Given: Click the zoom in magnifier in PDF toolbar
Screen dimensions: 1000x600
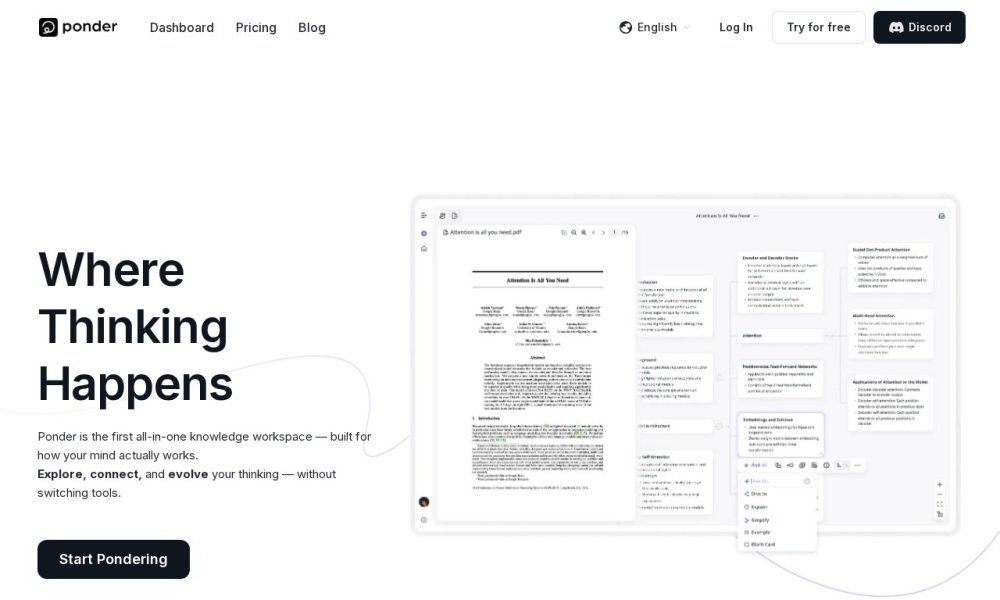Looking at the screenshot, I should coord(583,232).
